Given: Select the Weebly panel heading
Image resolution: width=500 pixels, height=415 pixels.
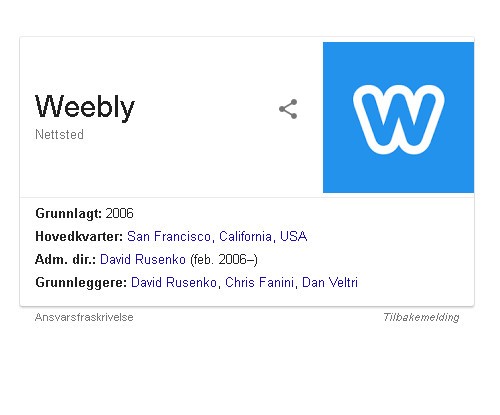Looking at the screenshot, I should tap(85, 107).
